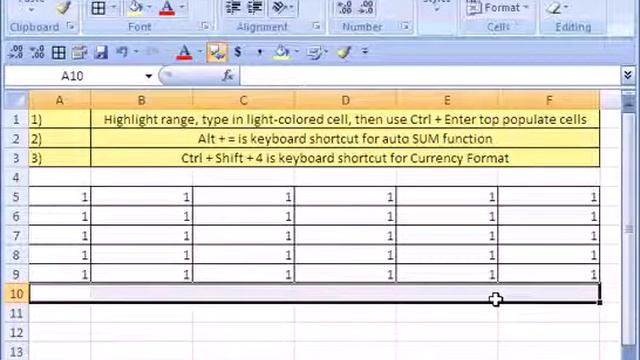Viewport: 640px width, 360px height.
Task: Open the ribbon font color dropdown arrow
Action: point(182,7)
